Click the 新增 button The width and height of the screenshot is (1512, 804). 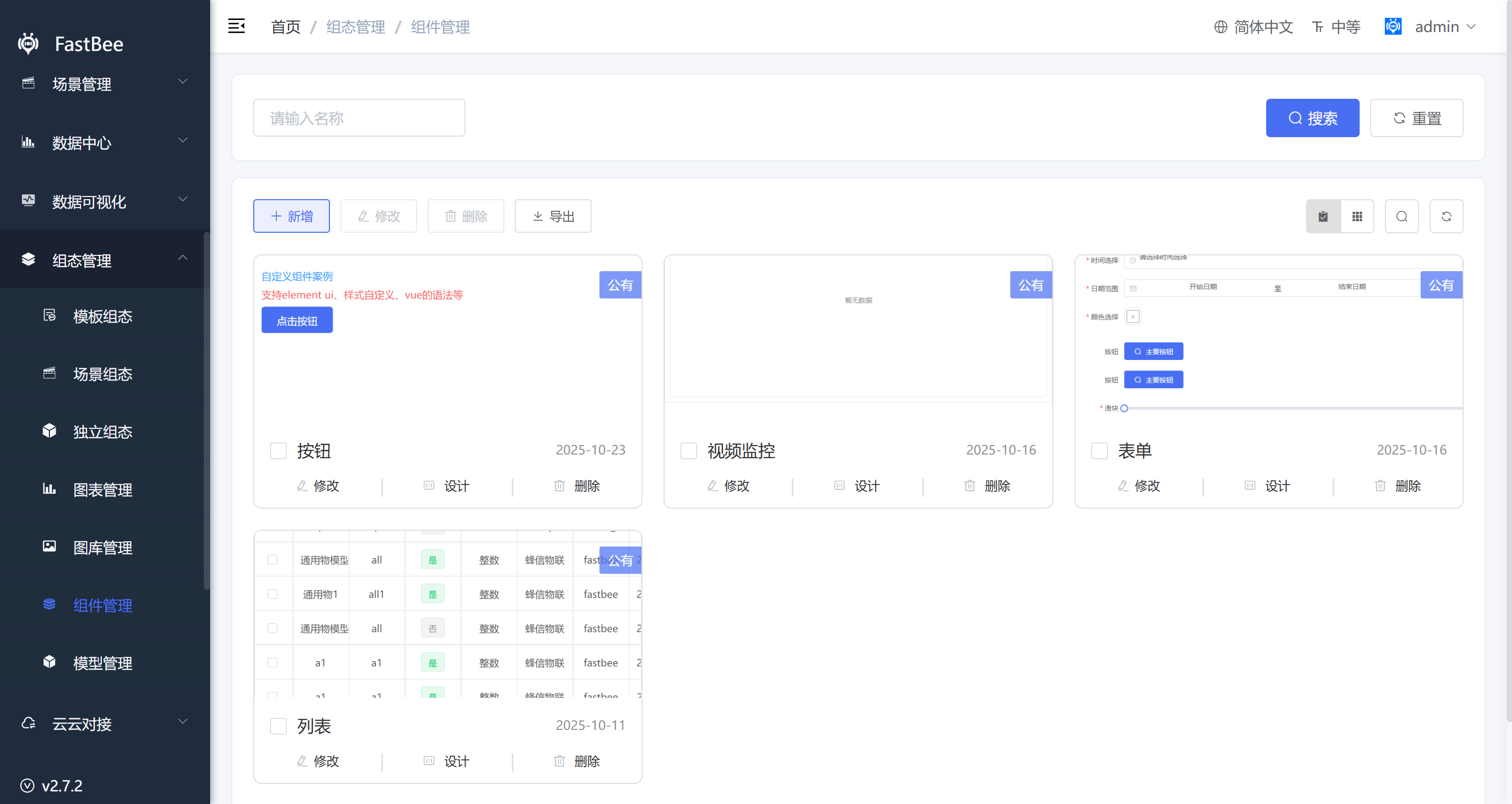point(292,217)
